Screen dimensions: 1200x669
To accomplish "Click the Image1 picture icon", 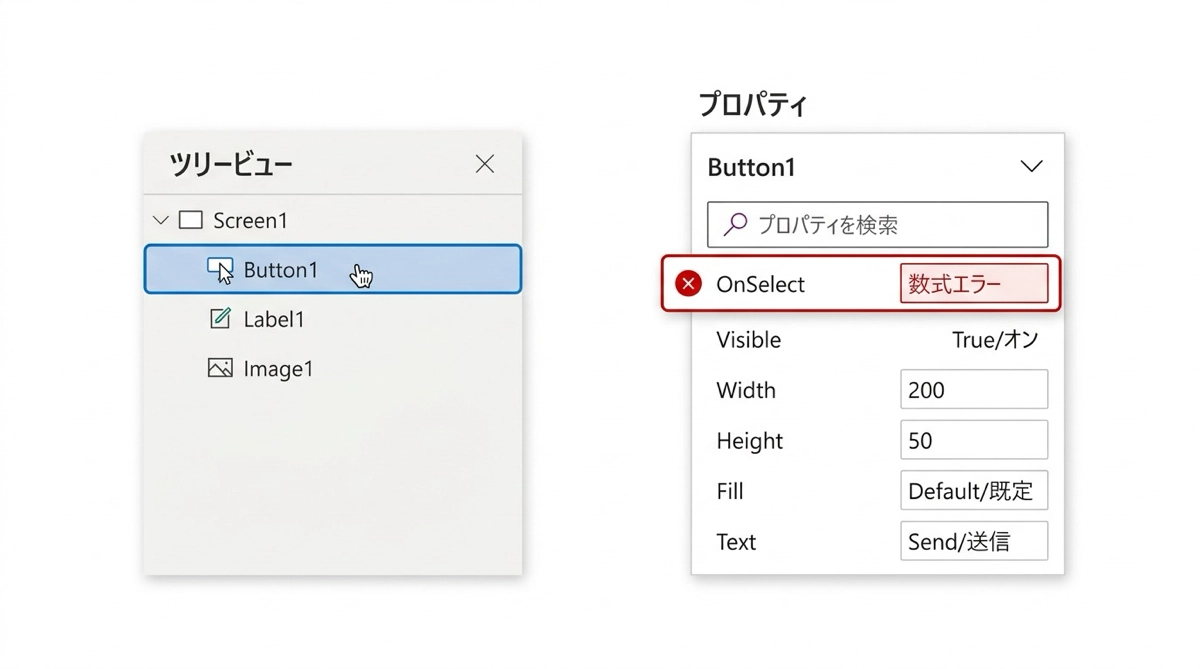I will [x=220, y=369].
